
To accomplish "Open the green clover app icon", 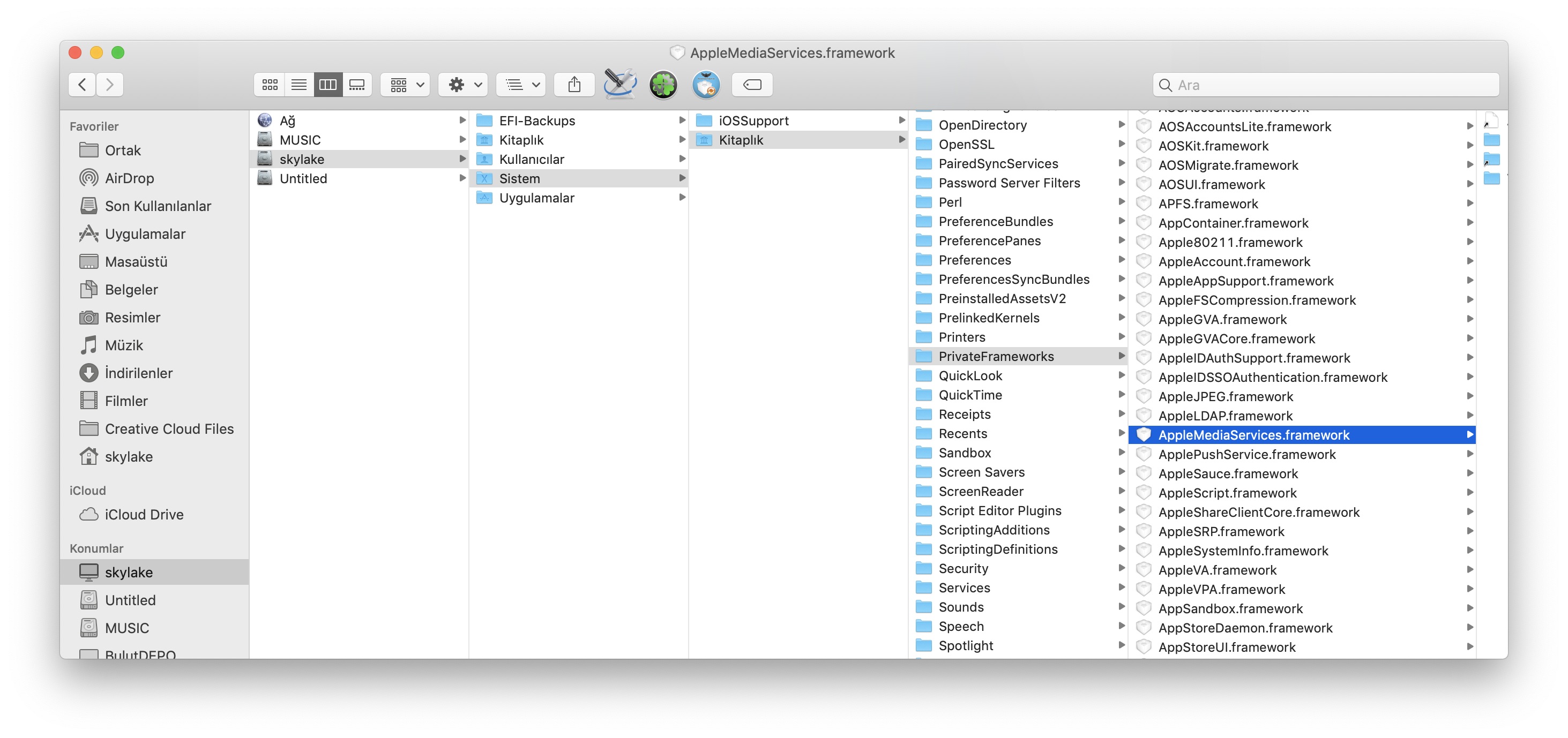I will point(663,85).
